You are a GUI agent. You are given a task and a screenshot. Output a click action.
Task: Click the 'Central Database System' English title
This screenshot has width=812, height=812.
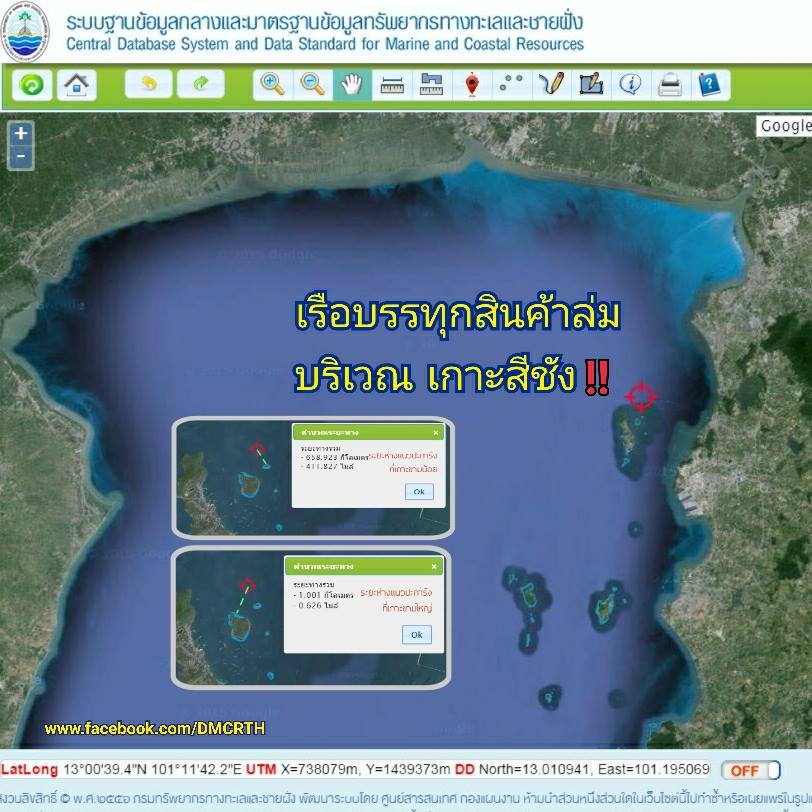pyautogui.click(x=325, y=44)
